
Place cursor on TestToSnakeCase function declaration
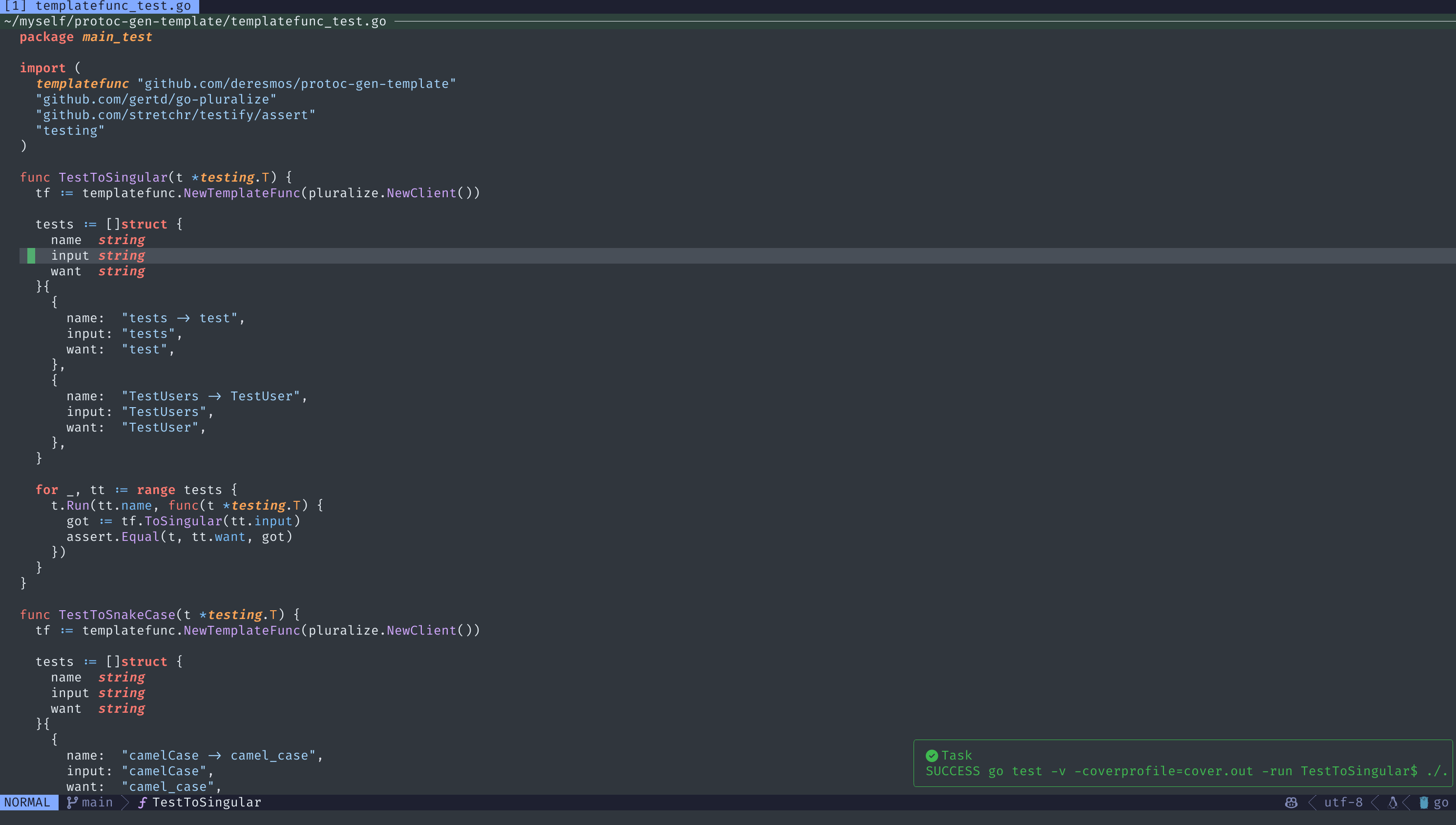point(117,615)
